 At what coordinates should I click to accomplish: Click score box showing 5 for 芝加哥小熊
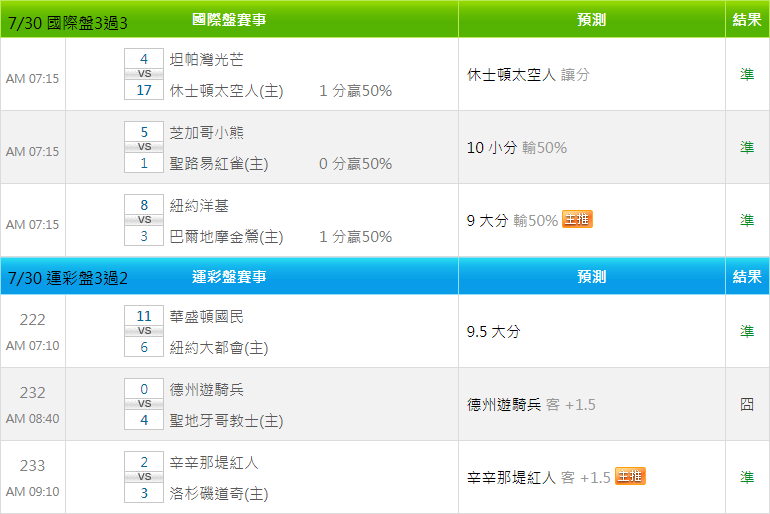144,132
